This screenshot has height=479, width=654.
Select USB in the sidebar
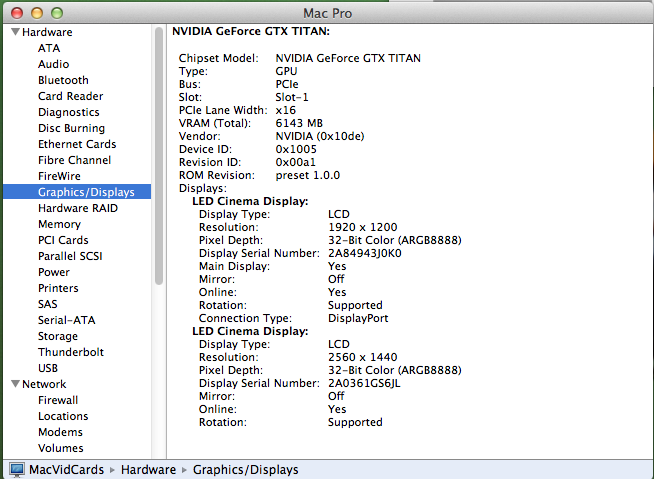pos(48,368)
